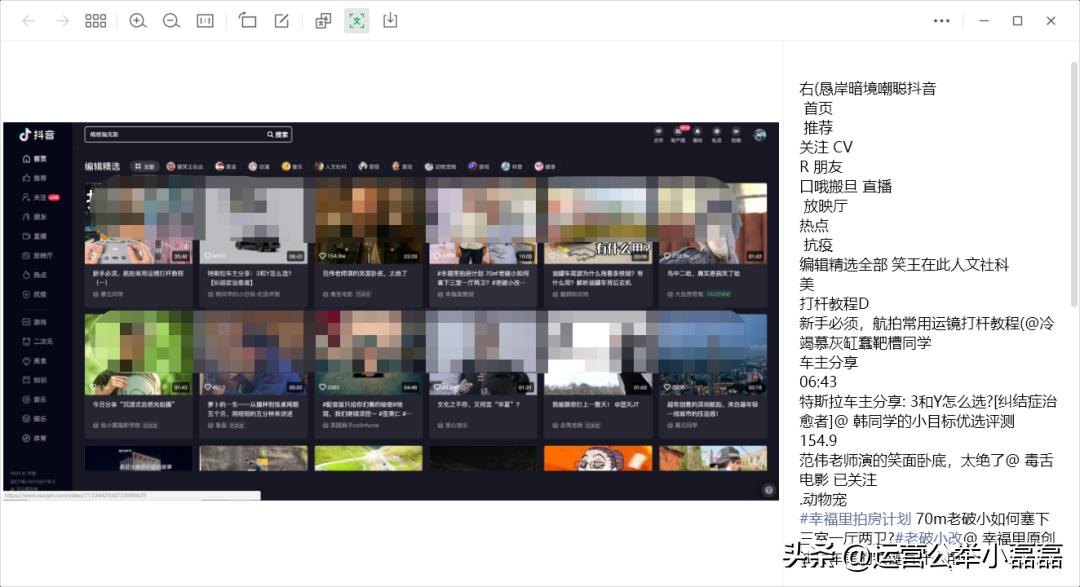This screenshot has width=1080, height=587.
Task: Switch to the 人文社科 category
Action: 330,166
